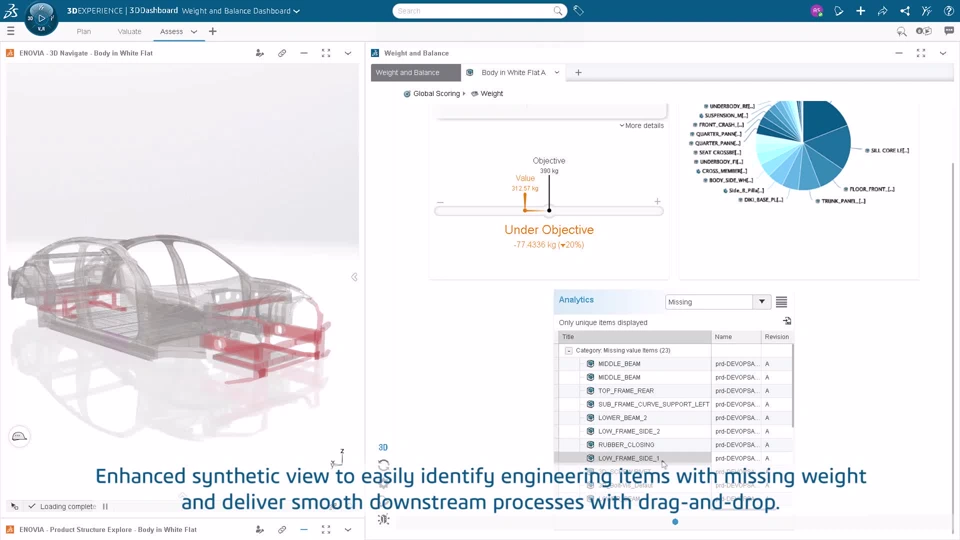Image resolution: width=960 pixels, height=540 pixels.
Task: Click the blue 3D view icon
Action: tap(383, 448)
